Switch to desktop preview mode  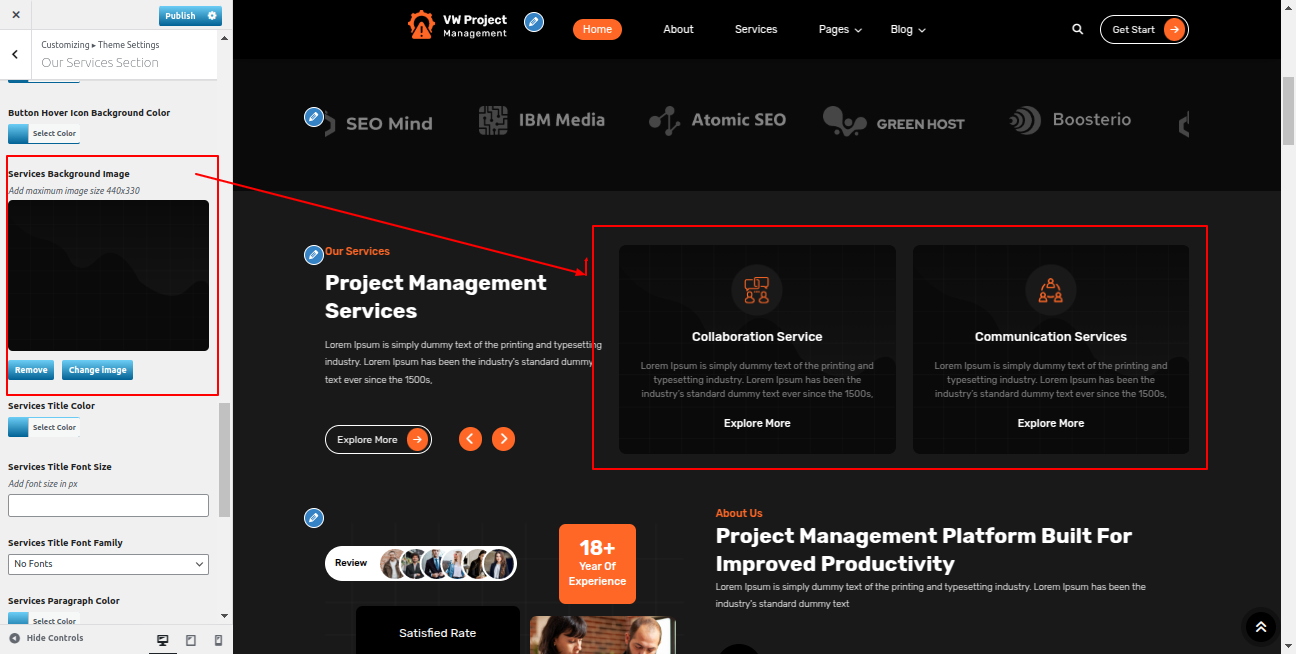(163, 640)
